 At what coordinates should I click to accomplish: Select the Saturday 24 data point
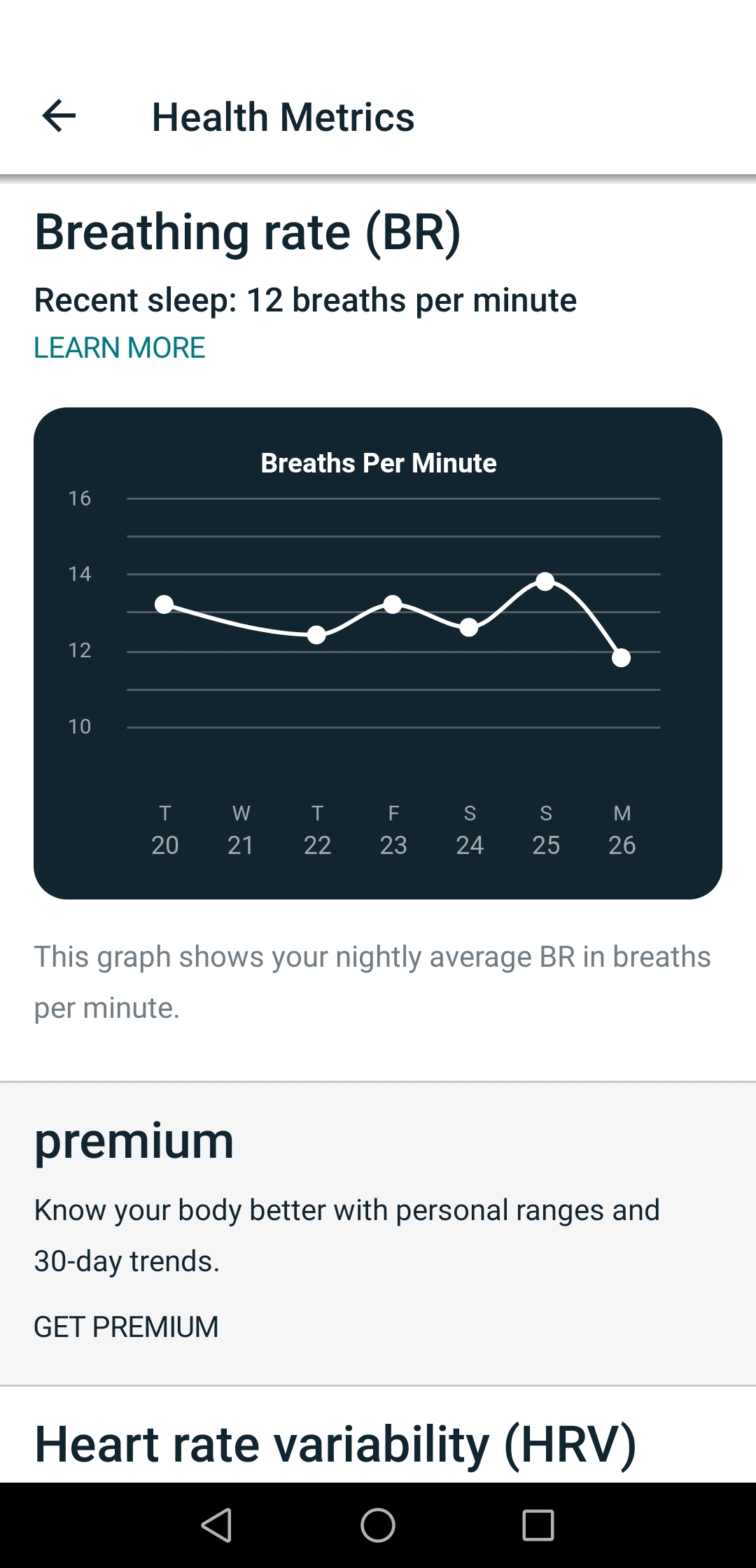(x=469, y=627)
